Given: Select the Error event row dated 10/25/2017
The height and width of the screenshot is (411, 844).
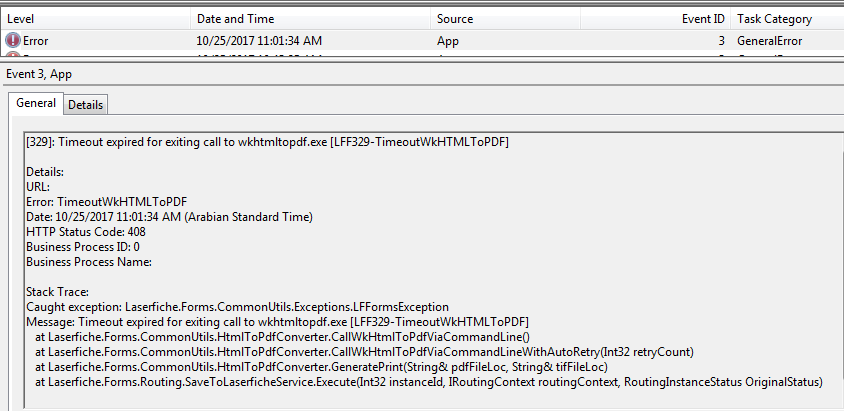Looking at the screenshot, I should pos(422,41).
